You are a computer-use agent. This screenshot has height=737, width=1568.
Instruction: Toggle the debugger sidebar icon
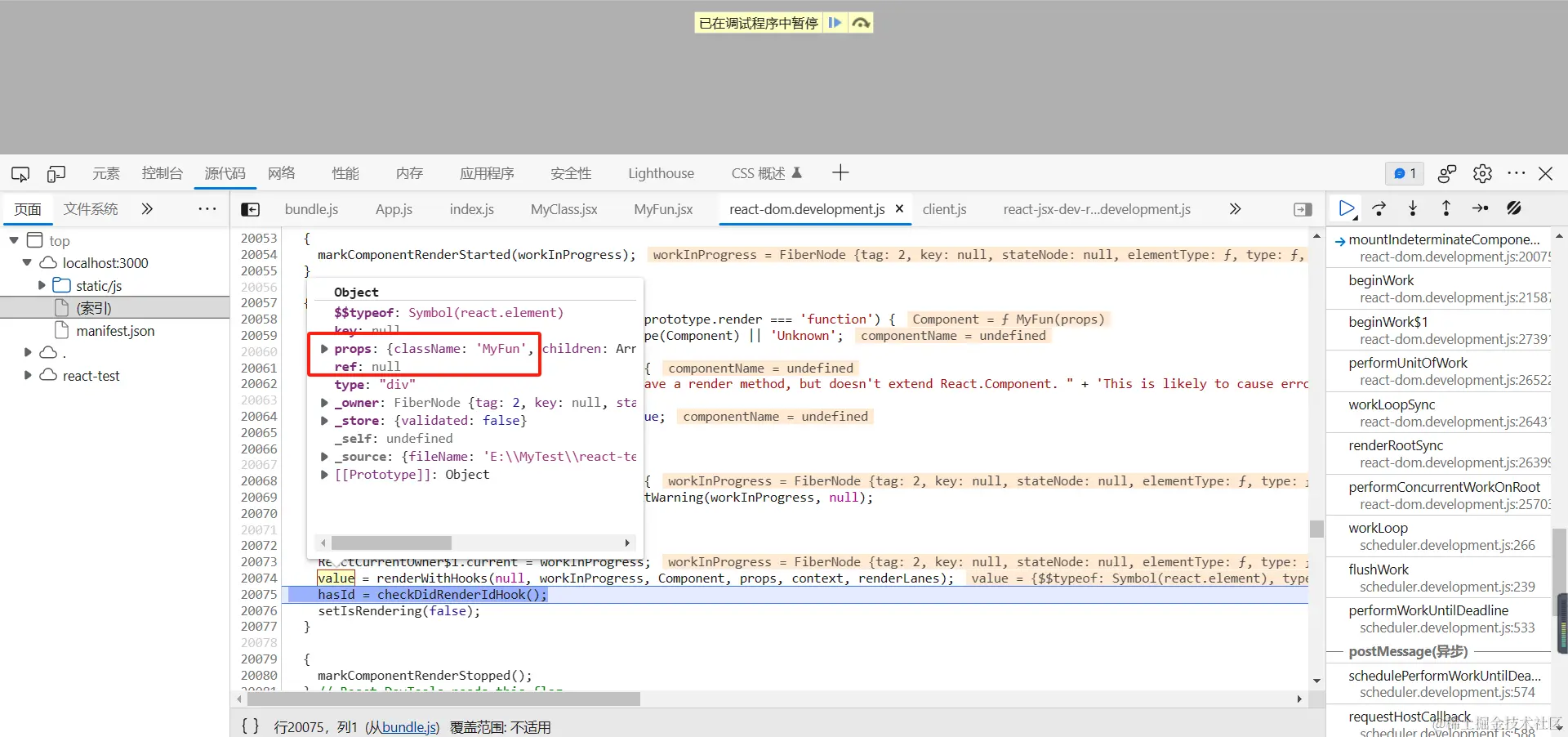pos(1303,210)
